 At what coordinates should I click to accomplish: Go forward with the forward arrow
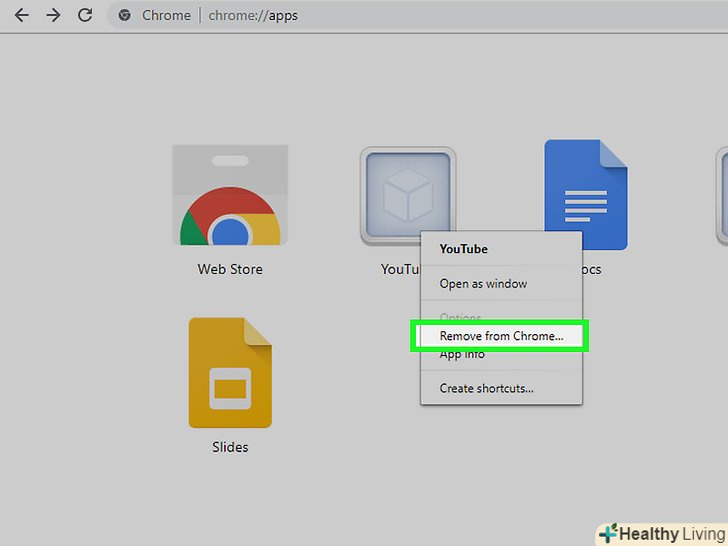coord(53,15)
